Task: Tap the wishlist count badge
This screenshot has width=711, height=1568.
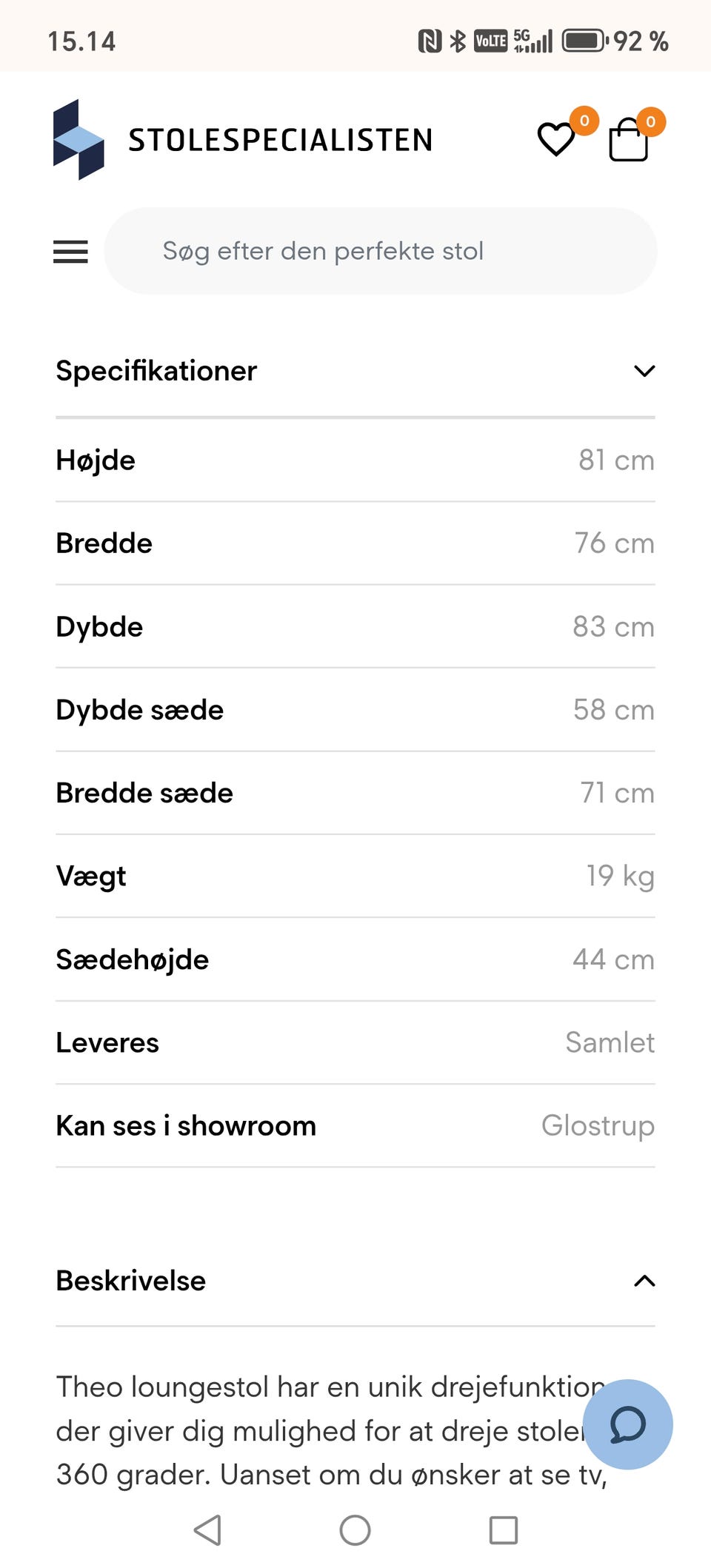Action: 584,121
